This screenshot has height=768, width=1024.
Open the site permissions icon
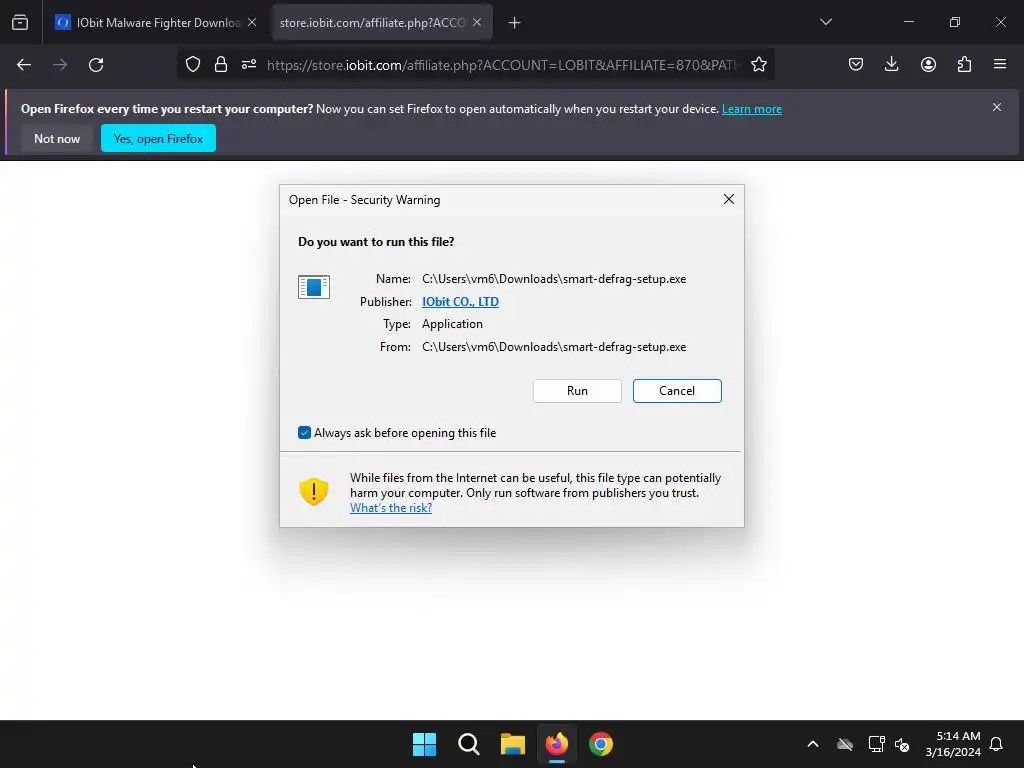249,64
